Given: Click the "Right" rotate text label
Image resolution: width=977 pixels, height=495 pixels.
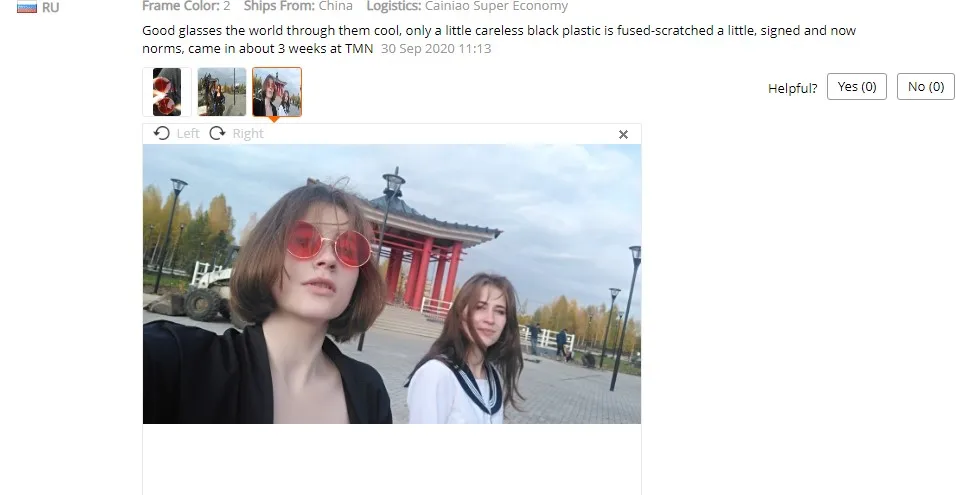Looking at the screenshot, I should [248, 133].
